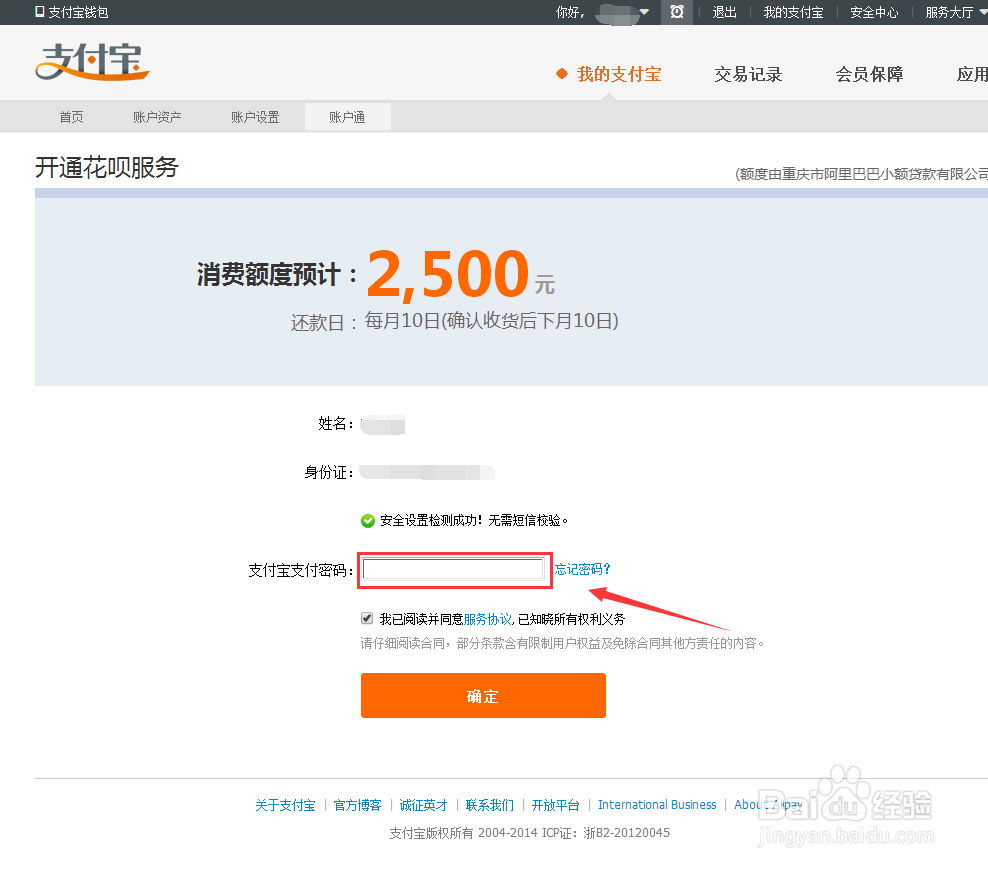The image size is (988, 870).
Task: Click the 忘记密码 link
Action: 583,568
